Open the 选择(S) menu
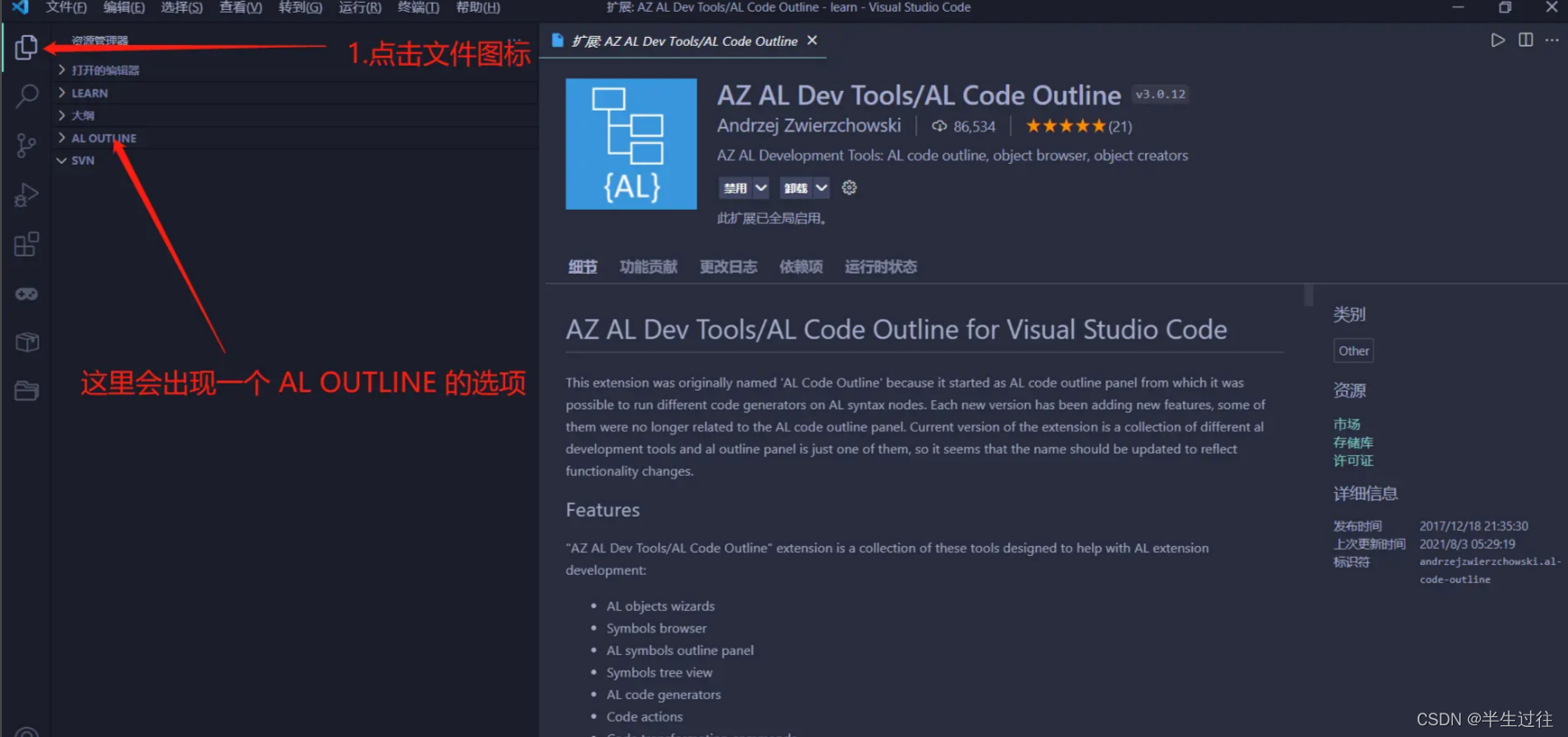Viewport: 1568px width, 737px height. coord(182,7)
